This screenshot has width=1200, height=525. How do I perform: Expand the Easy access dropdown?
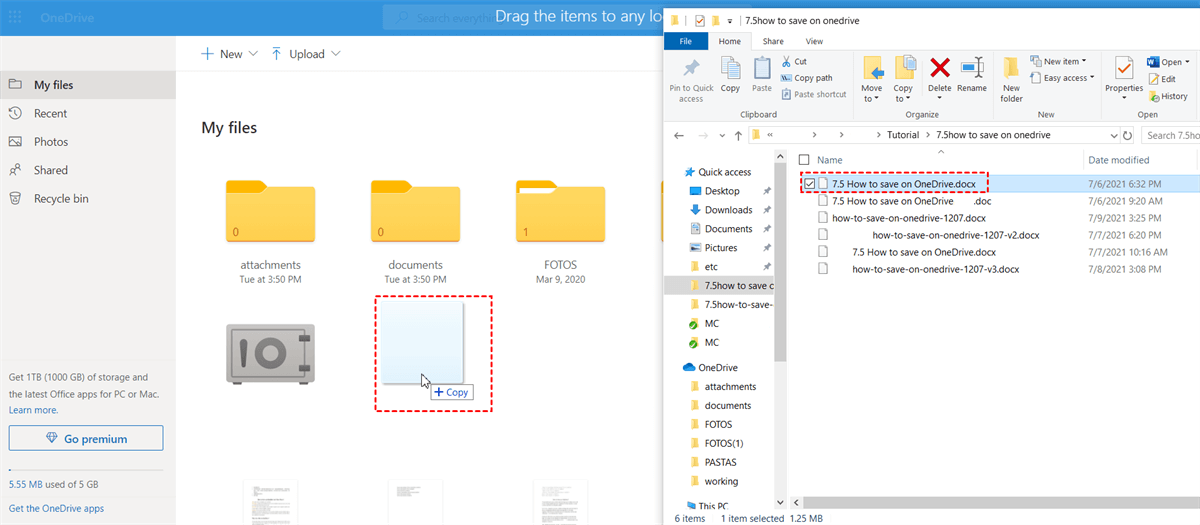point(1062,78)
